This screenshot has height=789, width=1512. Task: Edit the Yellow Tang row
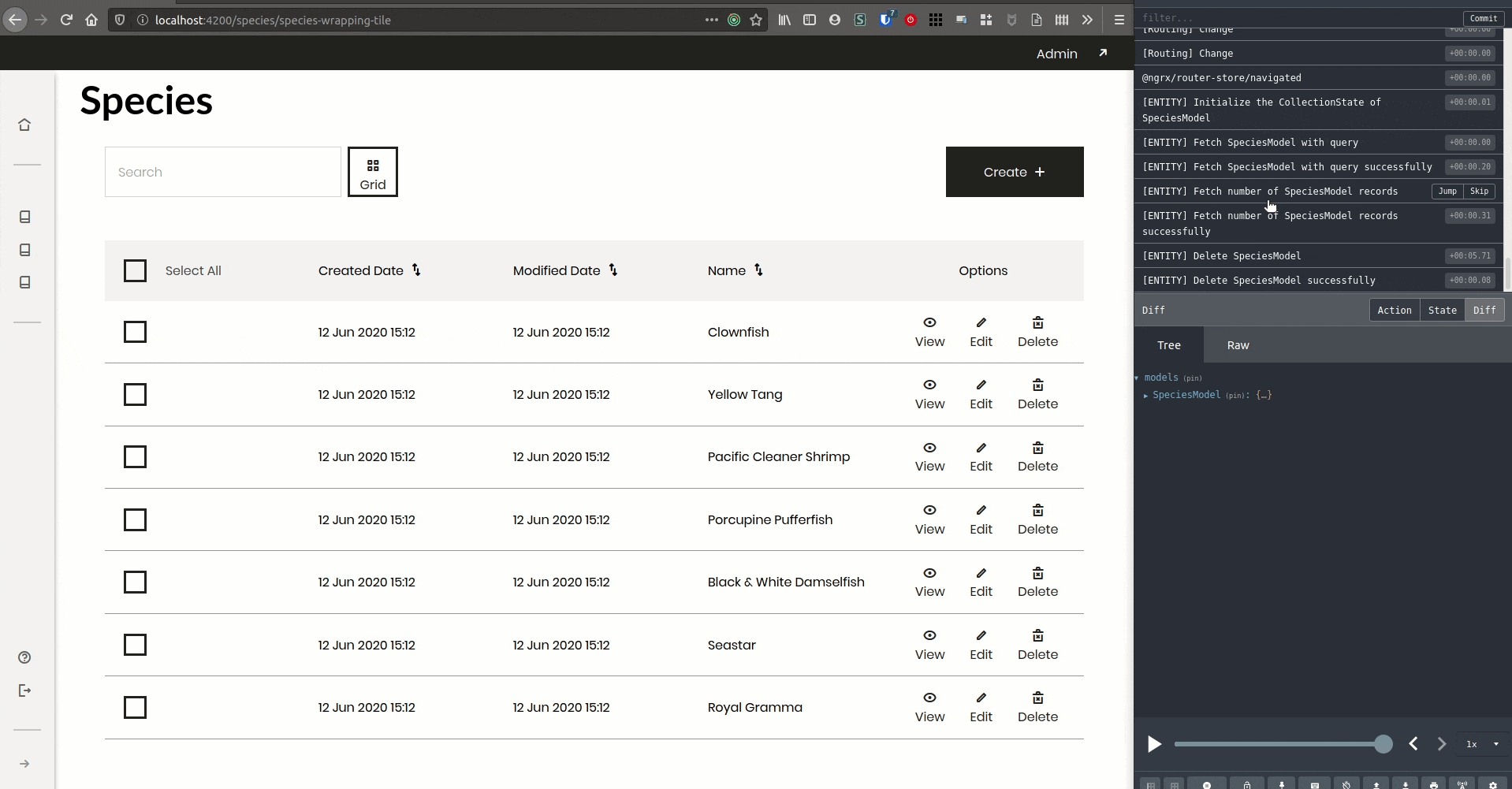(981, 394)
